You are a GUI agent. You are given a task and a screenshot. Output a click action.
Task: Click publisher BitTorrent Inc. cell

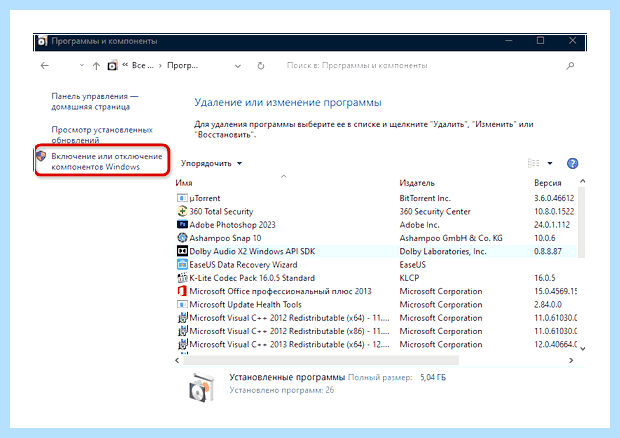[x=425, y=198]
